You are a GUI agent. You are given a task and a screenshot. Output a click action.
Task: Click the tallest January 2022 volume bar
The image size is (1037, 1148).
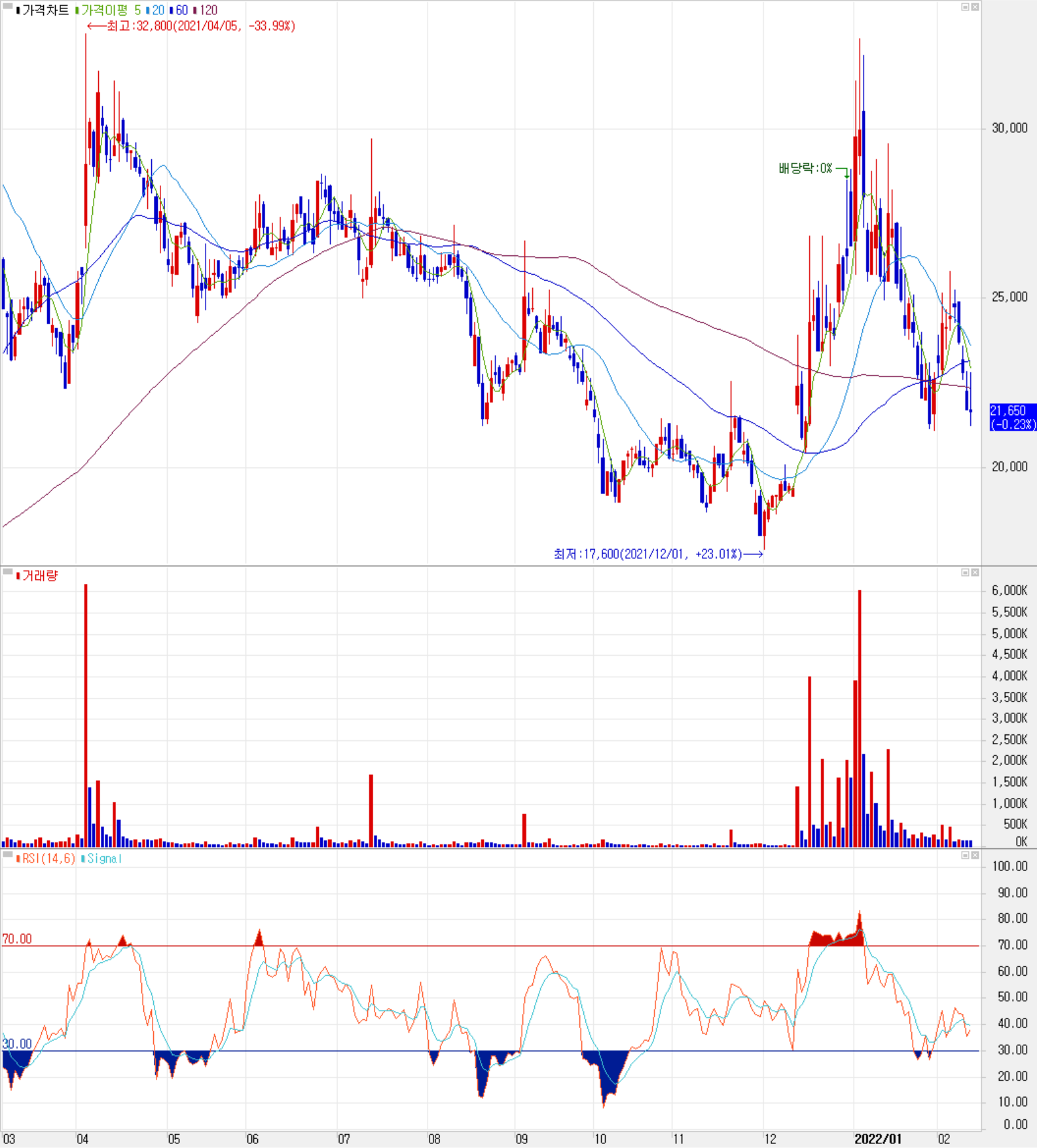[860, 719]
